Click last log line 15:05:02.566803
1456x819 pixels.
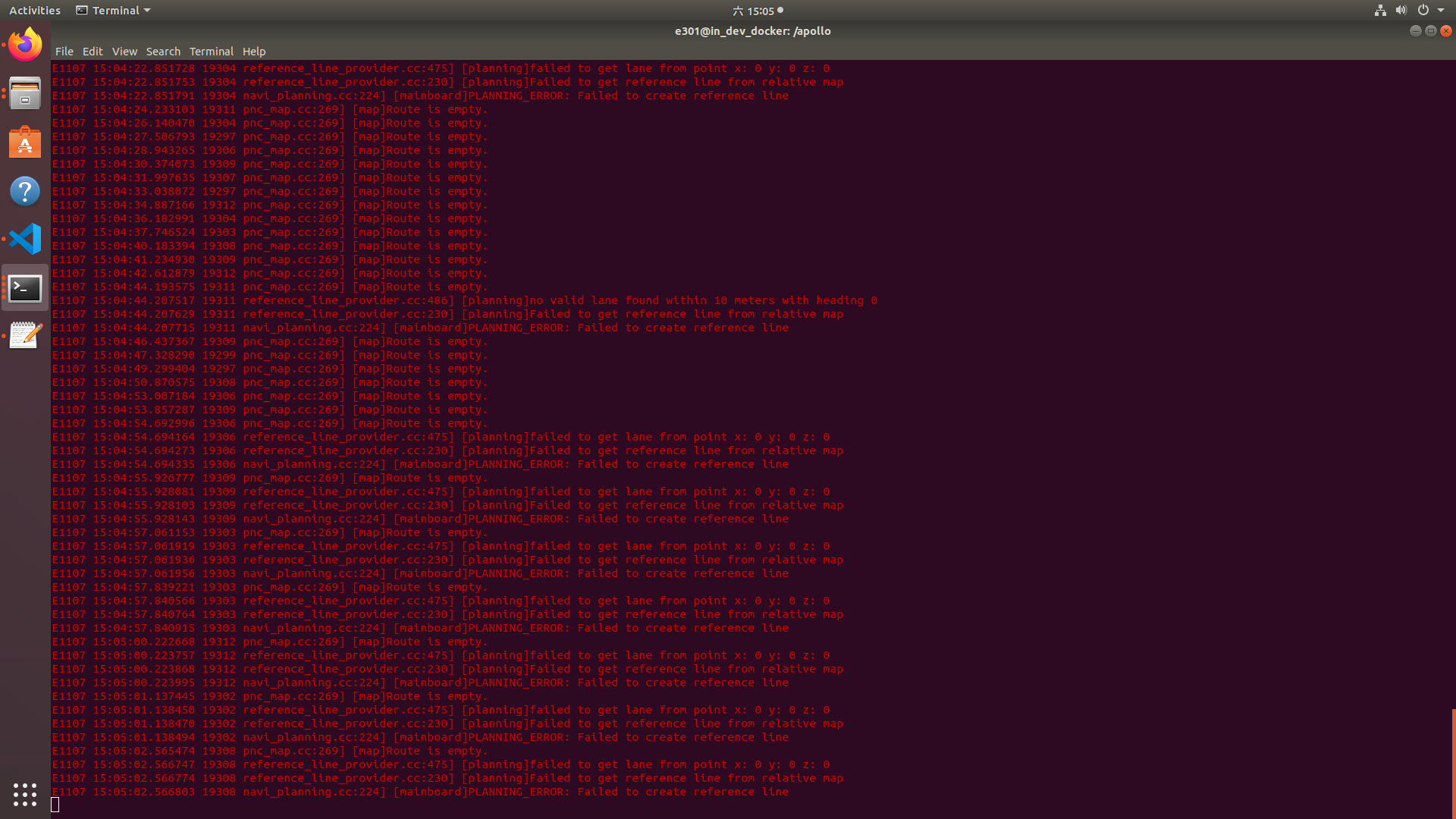[x=420, y=792]
